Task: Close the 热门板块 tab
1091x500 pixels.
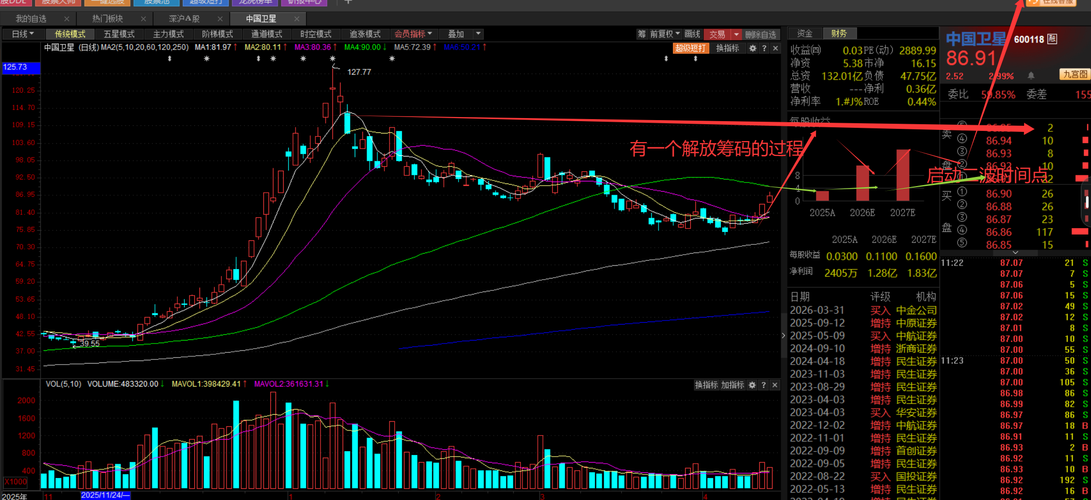Action: (x=143, y=18)
